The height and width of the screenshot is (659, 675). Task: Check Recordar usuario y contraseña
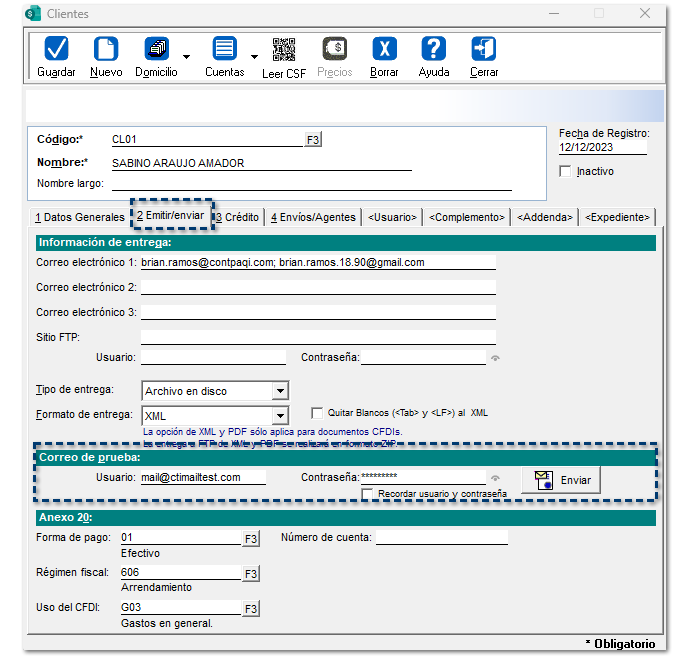[x=367, y=493]
